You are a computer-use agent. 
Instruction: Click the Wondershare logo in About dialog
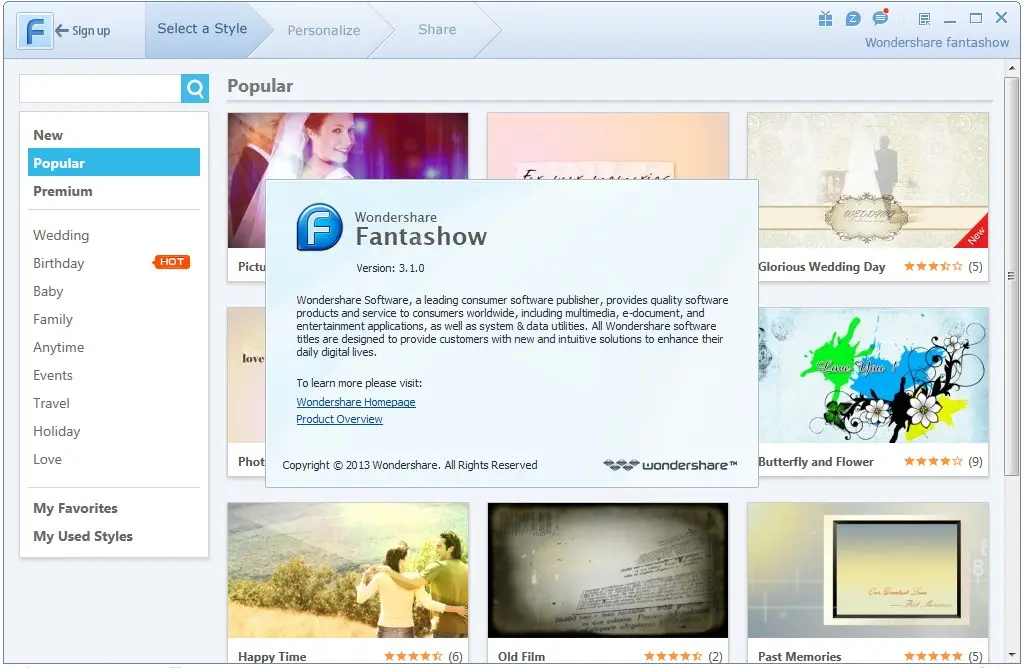click(x=670, y=465)
